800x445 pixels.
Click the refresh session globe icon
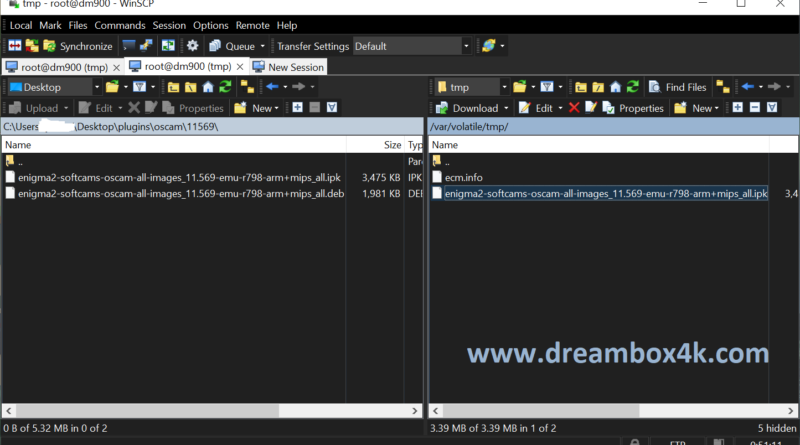(x=488, y=46)
